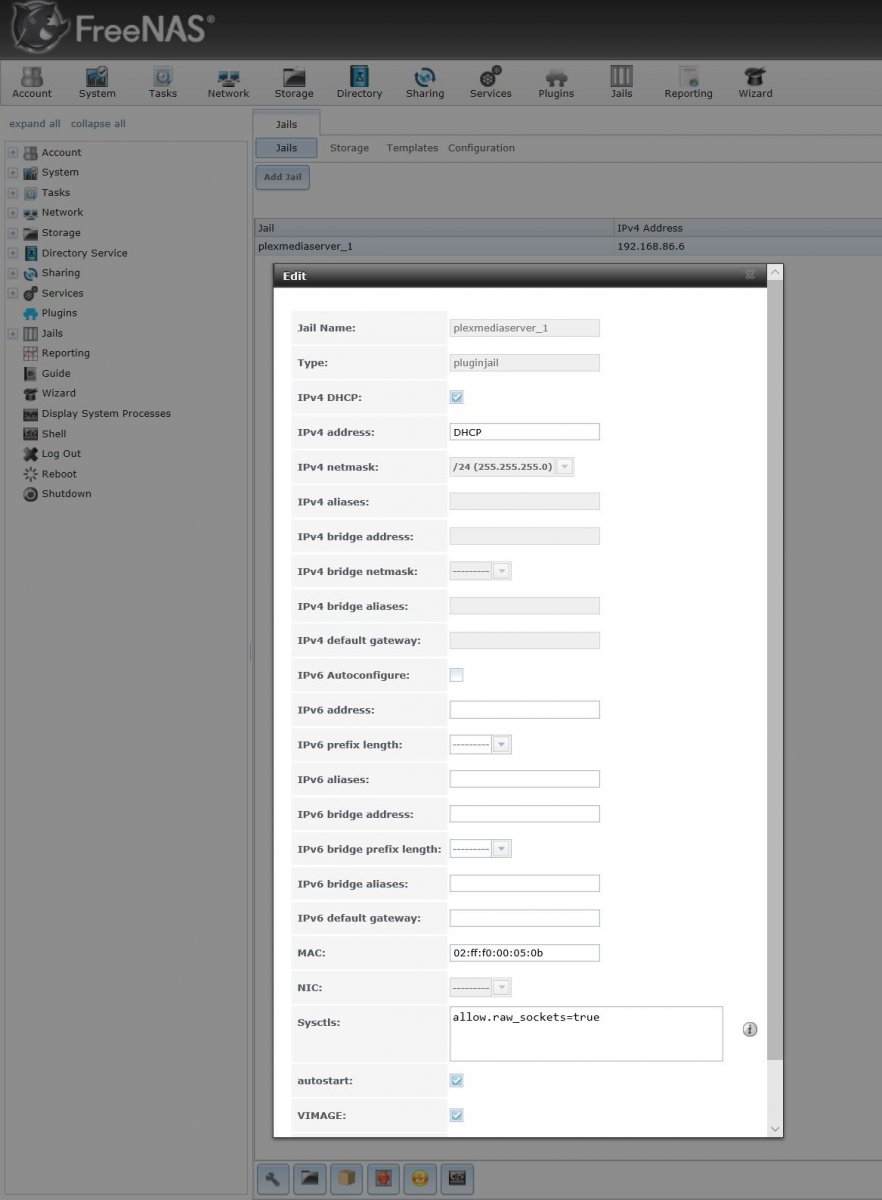Click the Shell console icon at bottom toolbar
This screenshot has height=1200, width=882.
click(457, 1179)
